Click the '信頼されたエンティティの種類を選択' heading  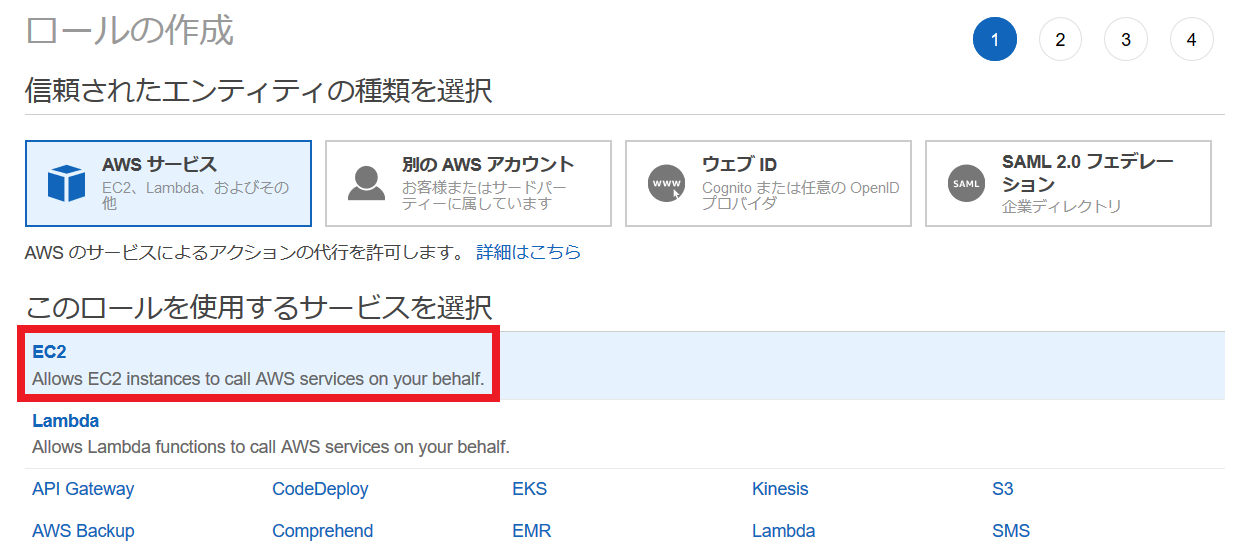258,91
